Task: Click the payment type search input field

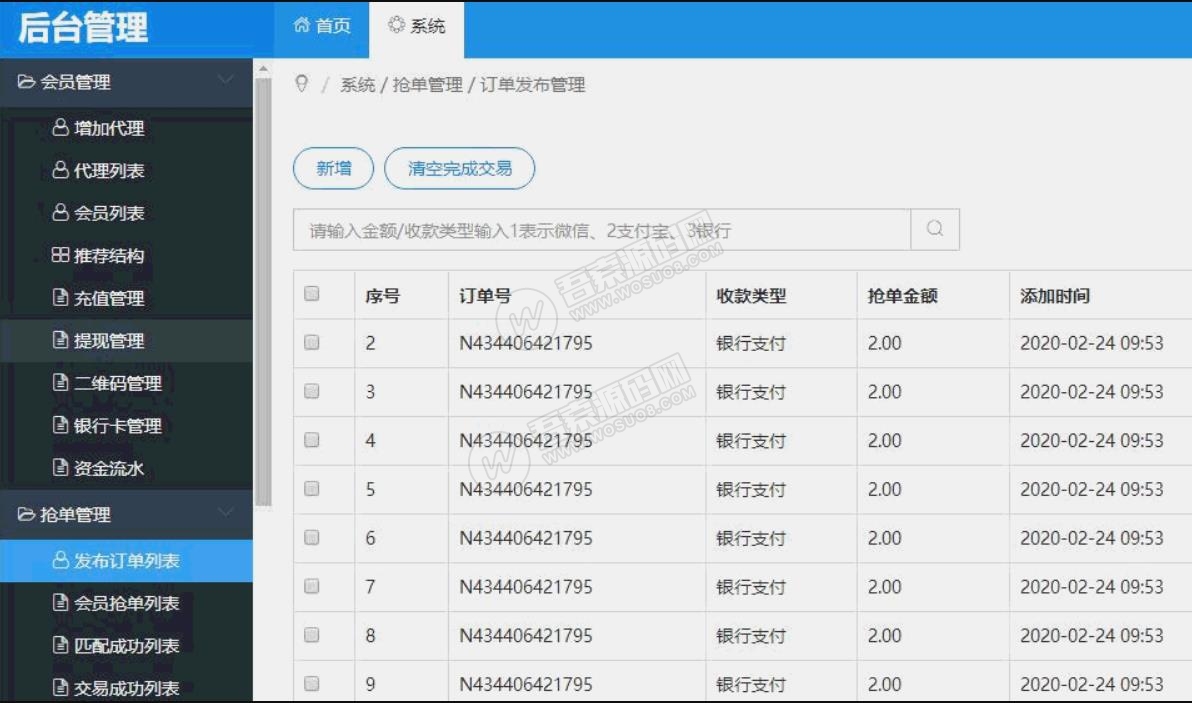Action: point(600,228)
